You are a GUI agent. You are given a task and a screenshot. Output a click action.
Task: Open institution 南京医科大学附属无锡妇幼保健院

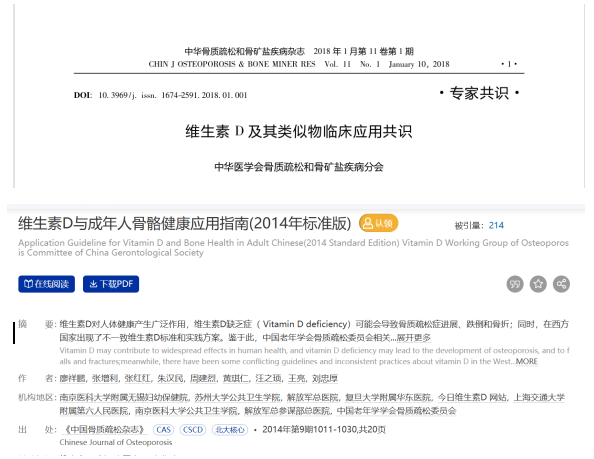coord(124,397)
